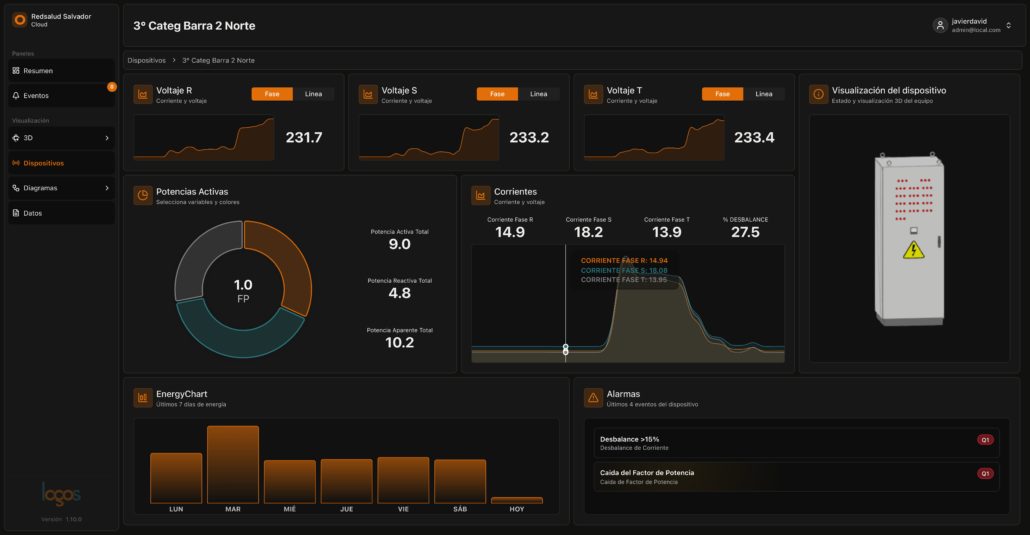The width and height of the screenshot is (1030, 535).
Task: Click the Alarmas warning triangle icon
Action: pos(593,398)
